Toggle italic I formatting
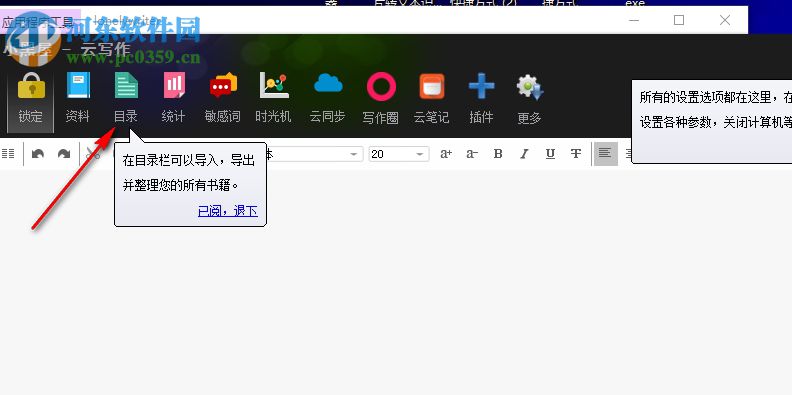Viewport: 792px width, 395px height. tap(524, 154)
